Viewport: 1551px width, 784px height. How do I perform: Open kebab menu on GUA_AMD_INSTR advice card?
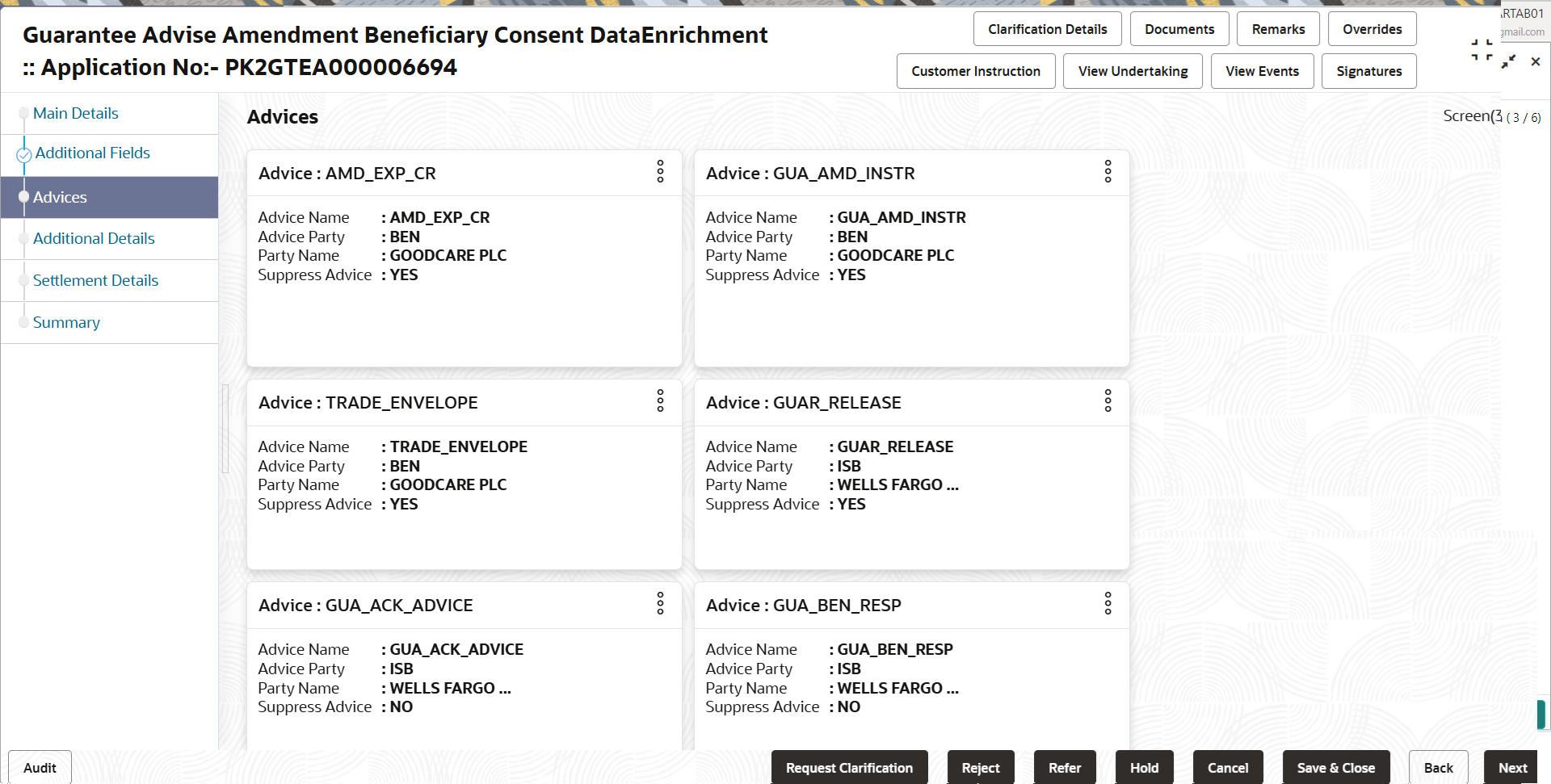pyautogui.click(x=1108, y=171)
